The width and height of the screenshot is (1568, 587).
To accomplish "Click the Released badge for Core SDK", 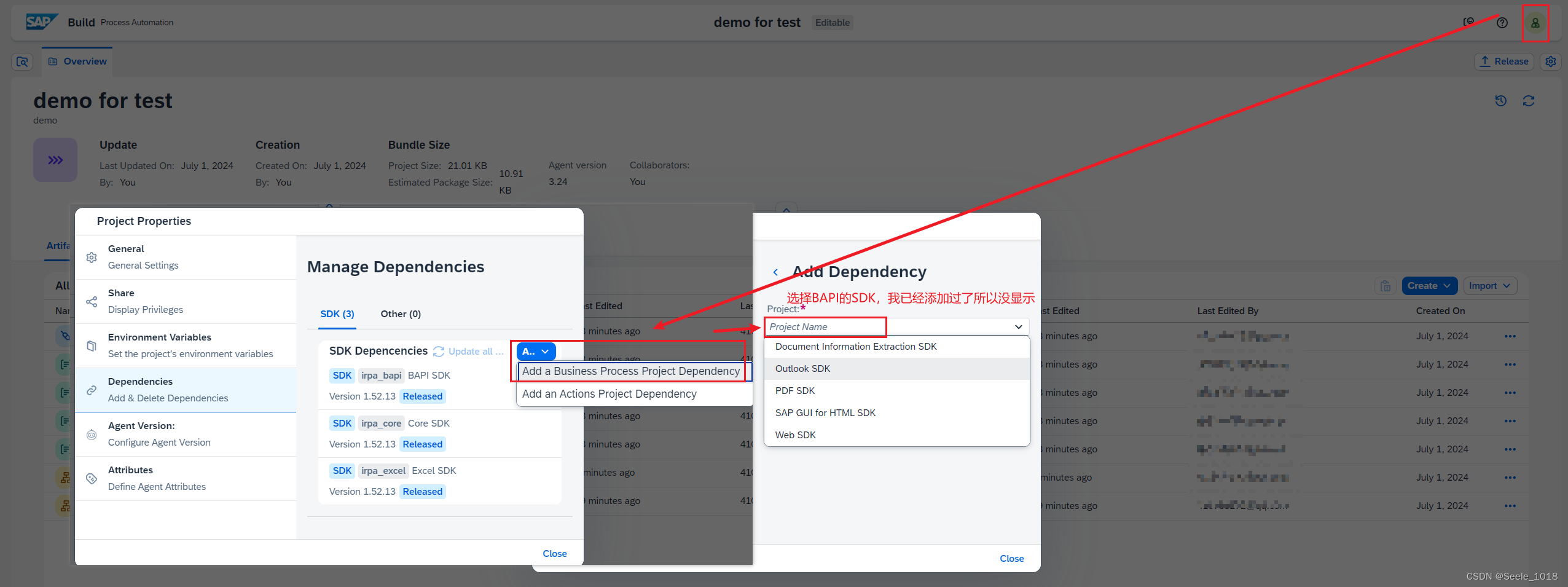I will click(x=423, y=444).
